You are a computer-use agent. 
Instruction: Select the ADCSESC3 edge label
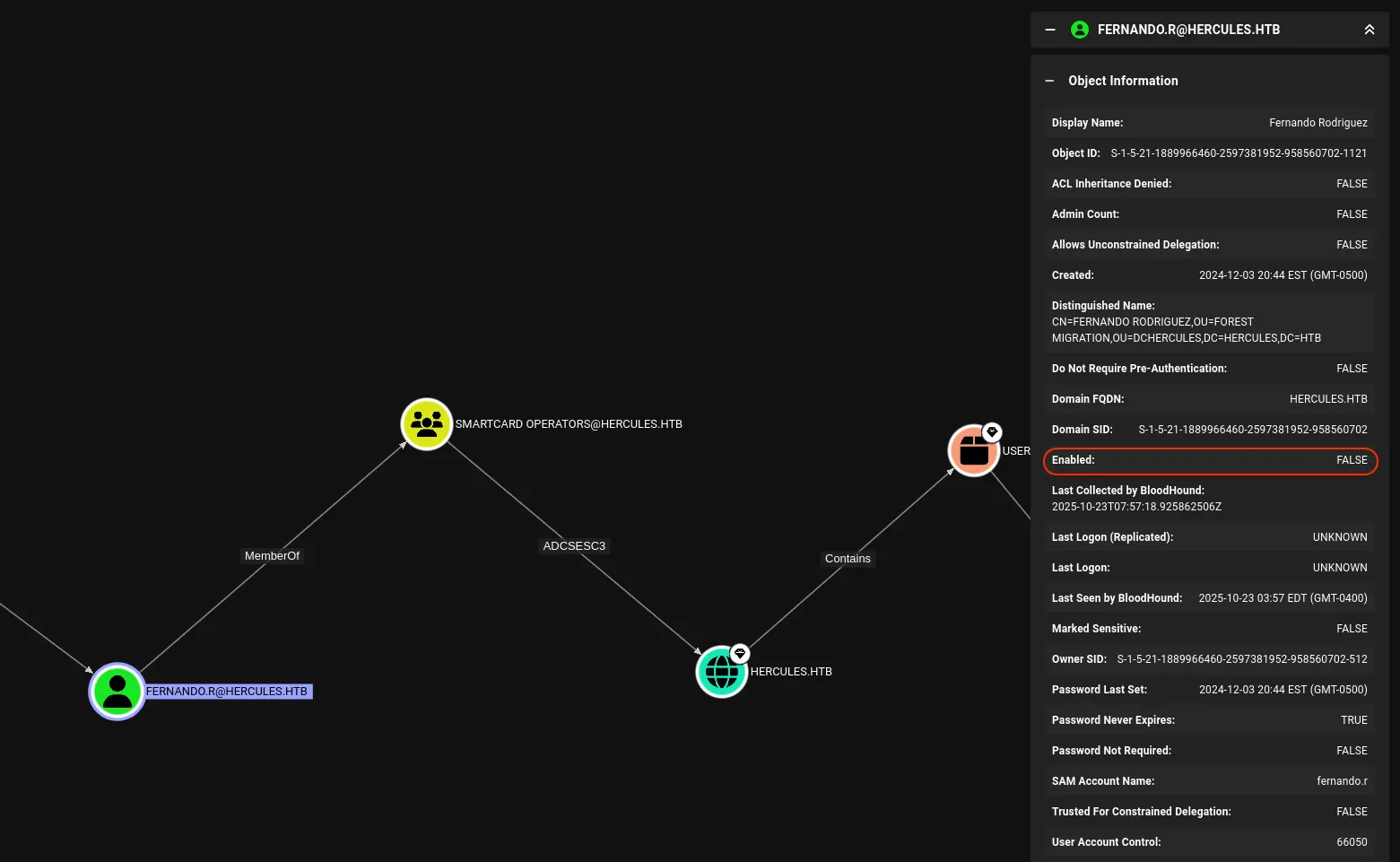coord(574,545)
